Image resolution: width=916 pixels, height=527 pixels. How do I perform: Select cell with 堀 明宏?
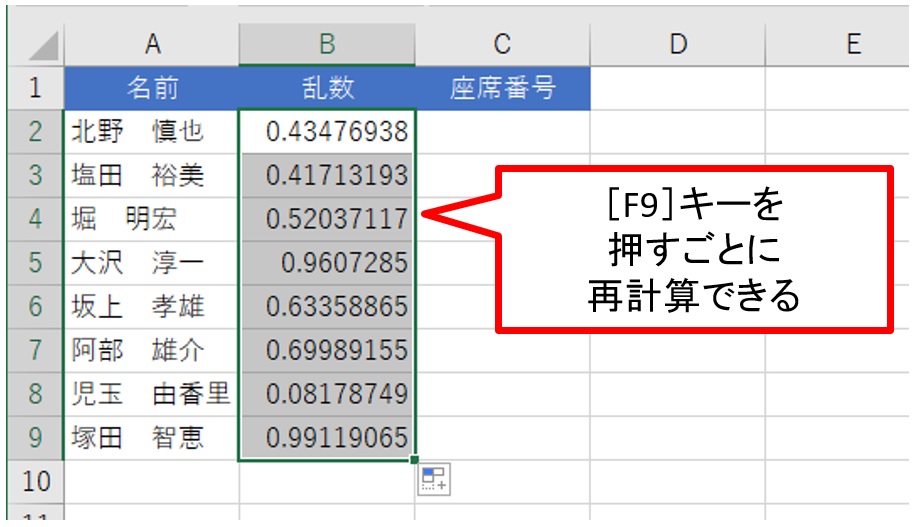coord(152,219)
